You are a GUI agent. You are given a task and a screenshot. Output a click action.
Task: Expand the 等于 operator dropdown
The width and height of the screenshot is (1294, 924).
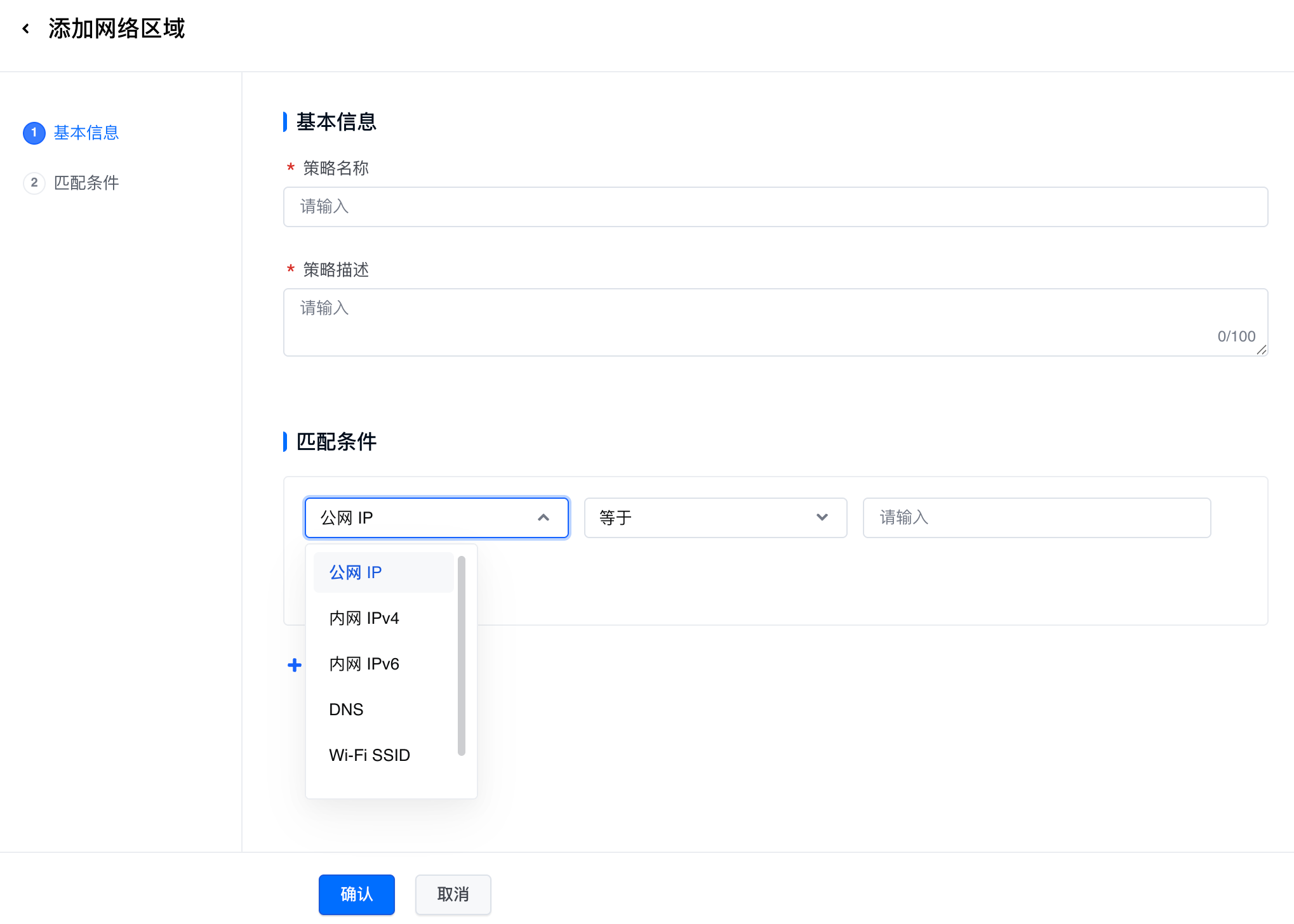coord(822,518)
